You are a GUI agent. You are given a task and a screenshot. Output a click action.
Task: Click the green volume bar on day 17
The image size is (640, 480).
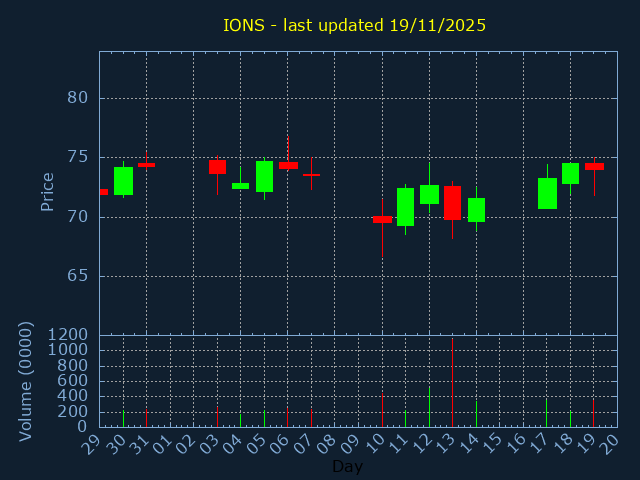coord(546,413)
